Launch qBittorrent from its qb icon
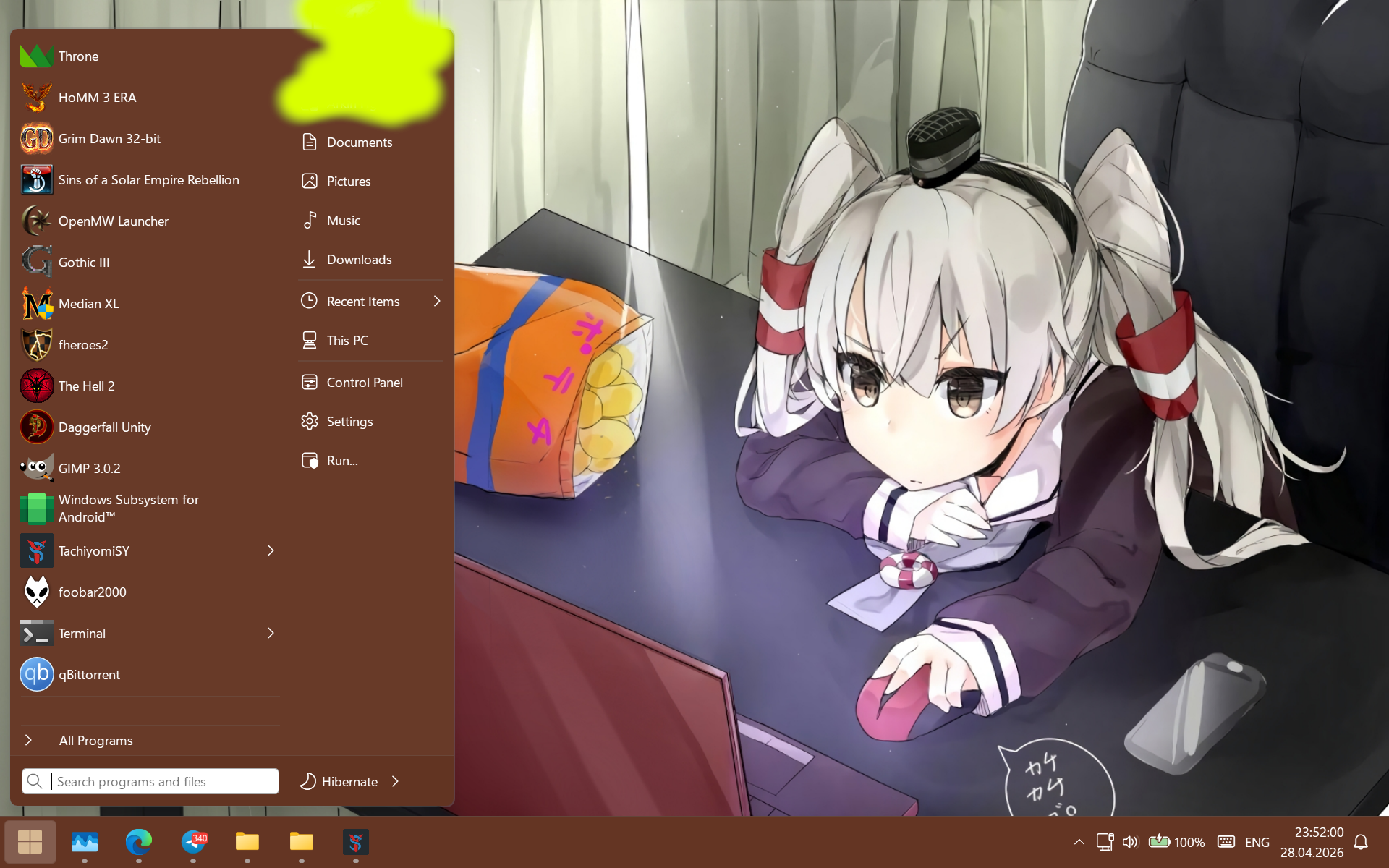 36,675
